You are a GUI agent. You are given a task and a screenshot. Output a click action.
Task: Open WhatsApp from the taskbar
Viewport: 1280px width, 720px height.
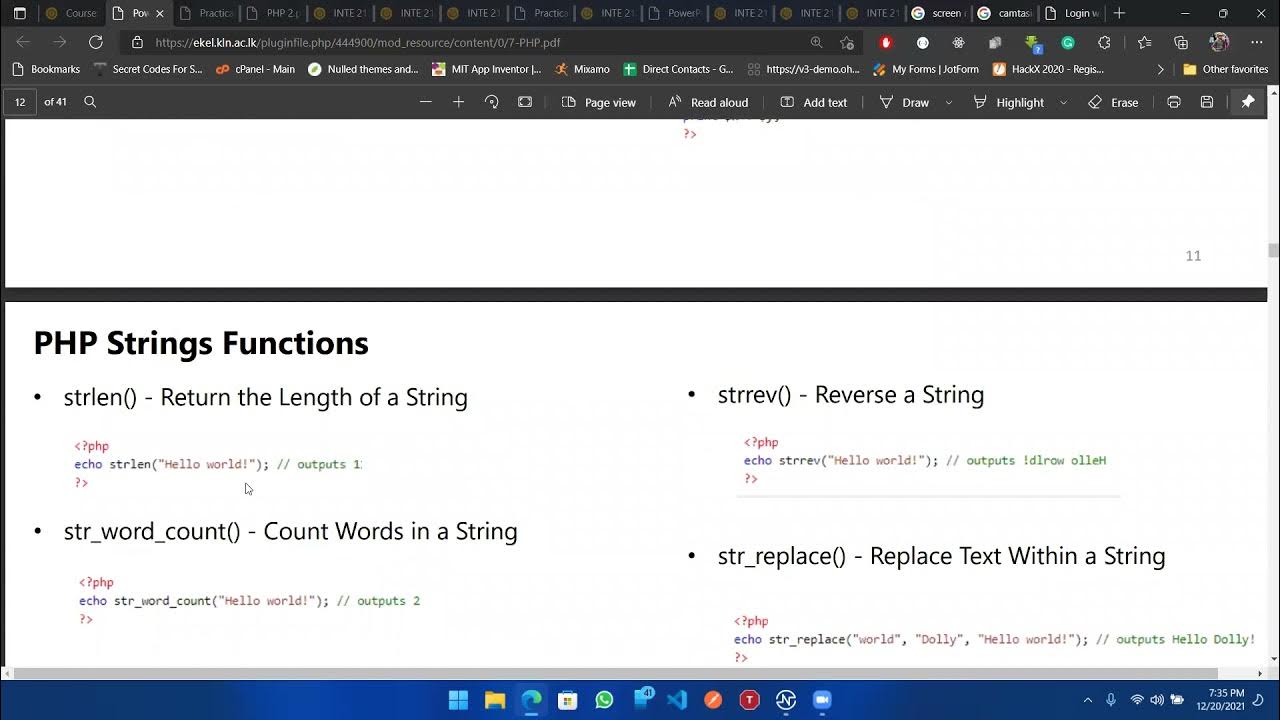[x=604, y=700]
